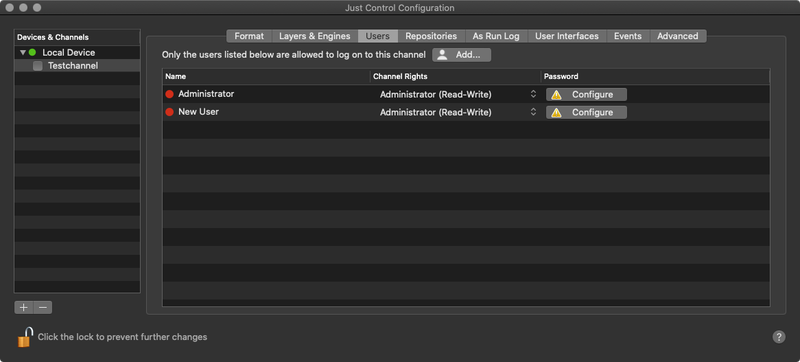This screenshot has height=362, width=800.
Task: Click the Devices & Channels header
Action: coord(77,37)
